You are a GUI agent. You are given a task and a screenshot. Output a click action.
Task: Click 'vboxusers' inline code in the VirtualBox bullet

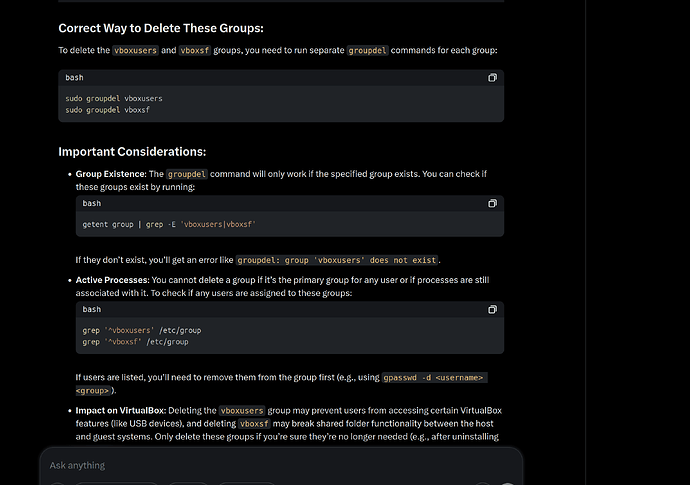(x=241, y=410)
